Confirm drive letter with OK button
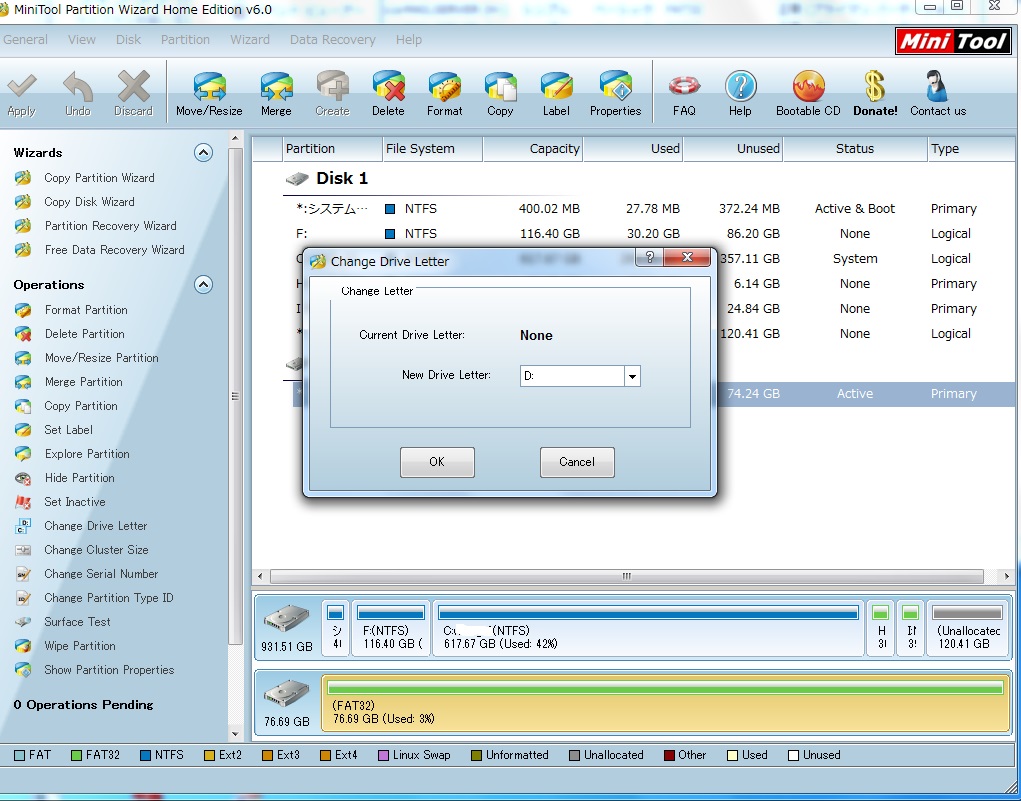1021x801 pixels. click(x=437, y=462)
